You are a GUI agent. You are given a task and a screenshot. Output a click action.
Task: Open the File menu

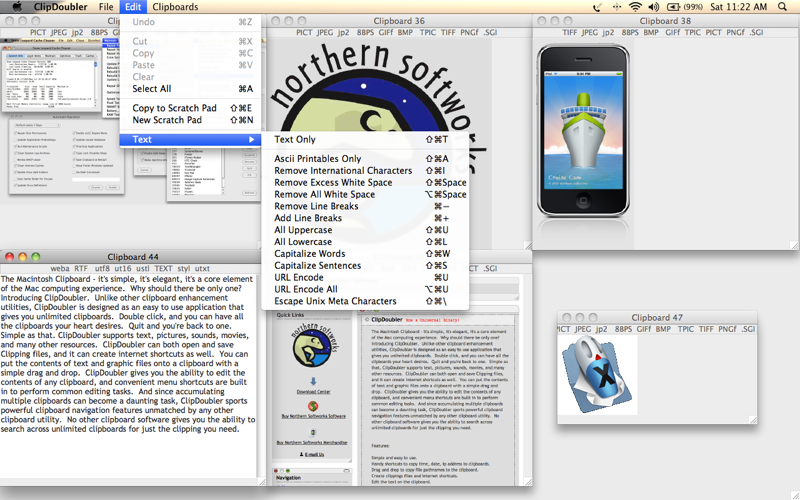pyautogui.click(x=106, y=7)
